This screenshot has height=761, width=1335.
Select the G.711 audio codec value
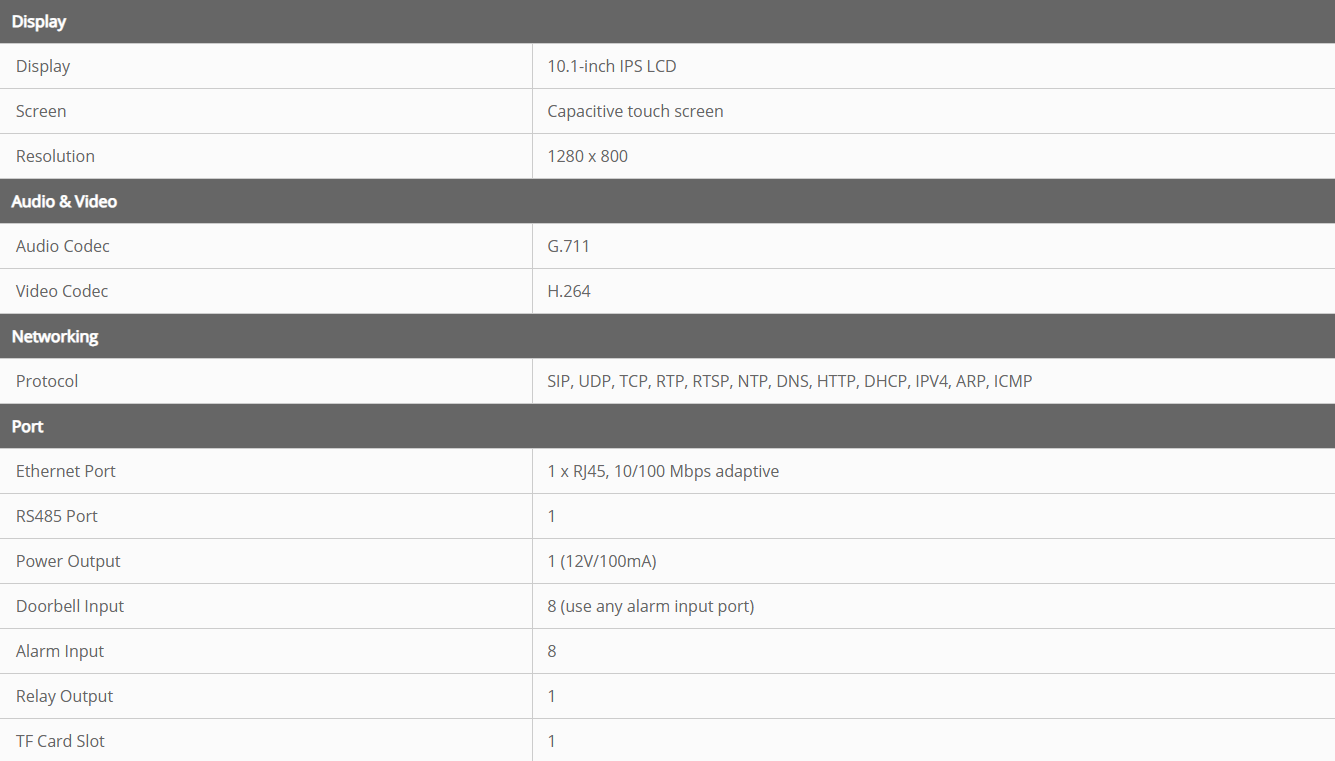click(x=568, y=246)
